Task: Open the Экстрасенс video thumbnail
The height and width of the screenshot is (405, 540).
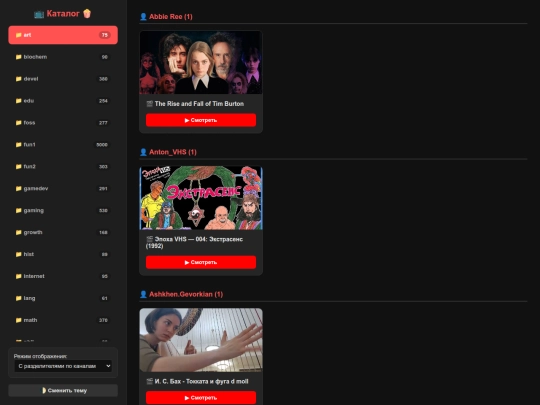Action: (201, 198)
